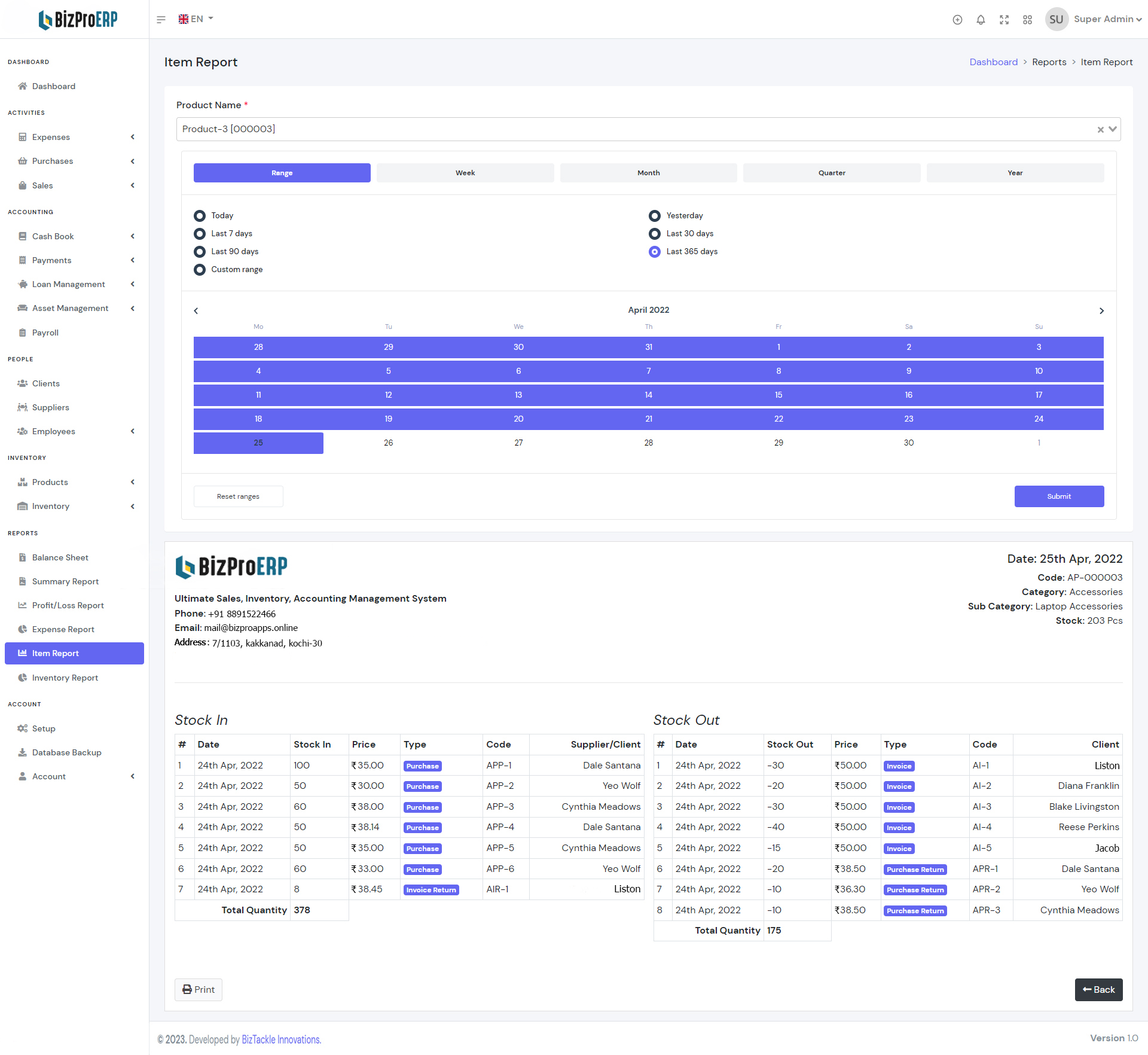Click the Submit button
Viewport: 1148px width, 1055px height.
click(x=1058, y=496)
